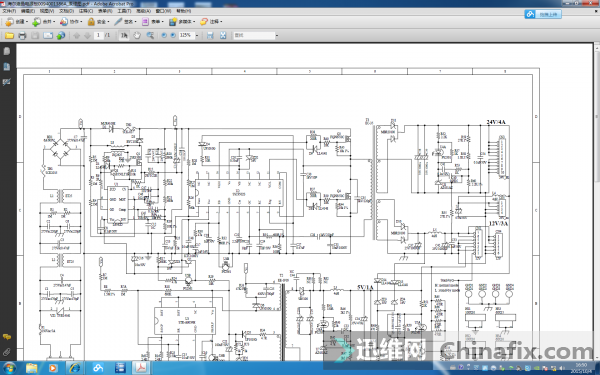Choose the text Select tool

point(124,36)
